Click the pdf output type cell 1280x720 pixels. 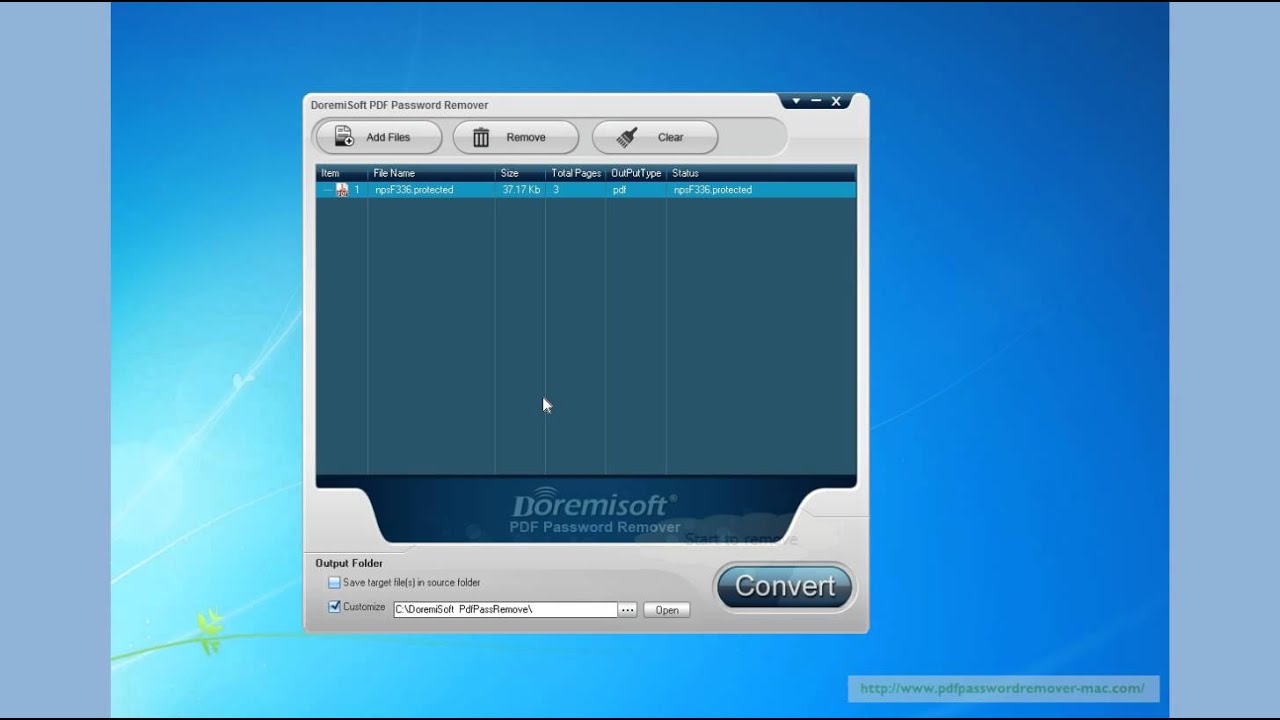(619, 190)
